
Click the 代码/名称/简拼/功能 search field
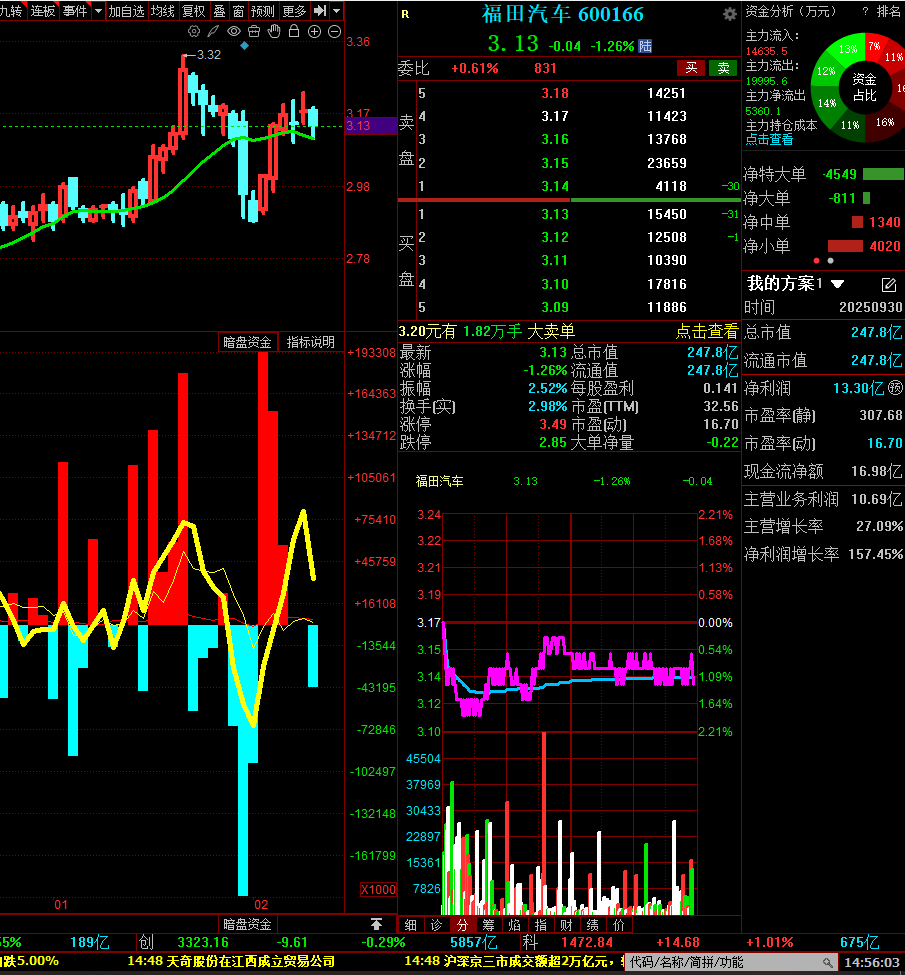point(730,962)
